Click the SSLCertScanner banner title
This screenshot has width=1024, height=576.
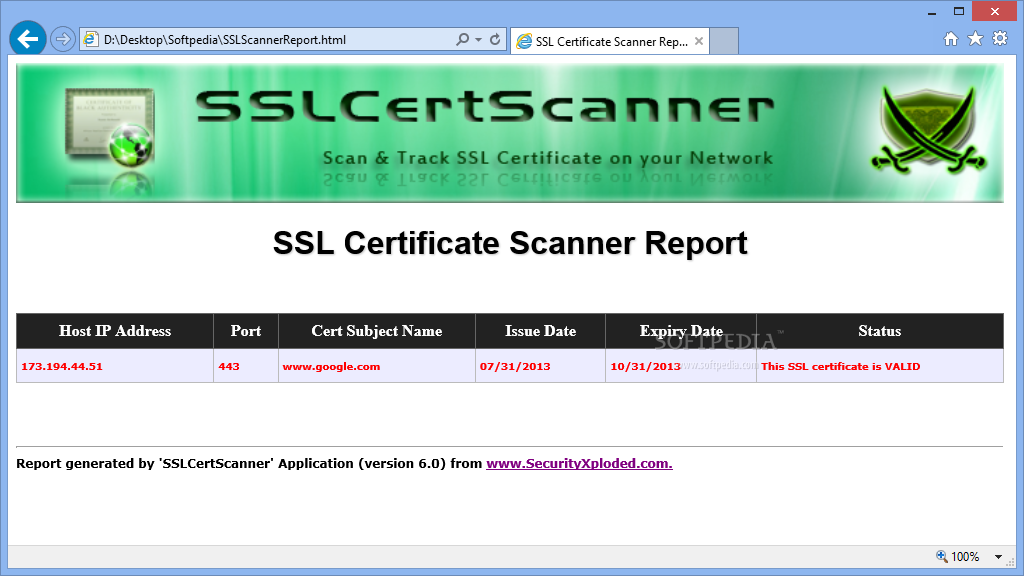coord(485,106)
